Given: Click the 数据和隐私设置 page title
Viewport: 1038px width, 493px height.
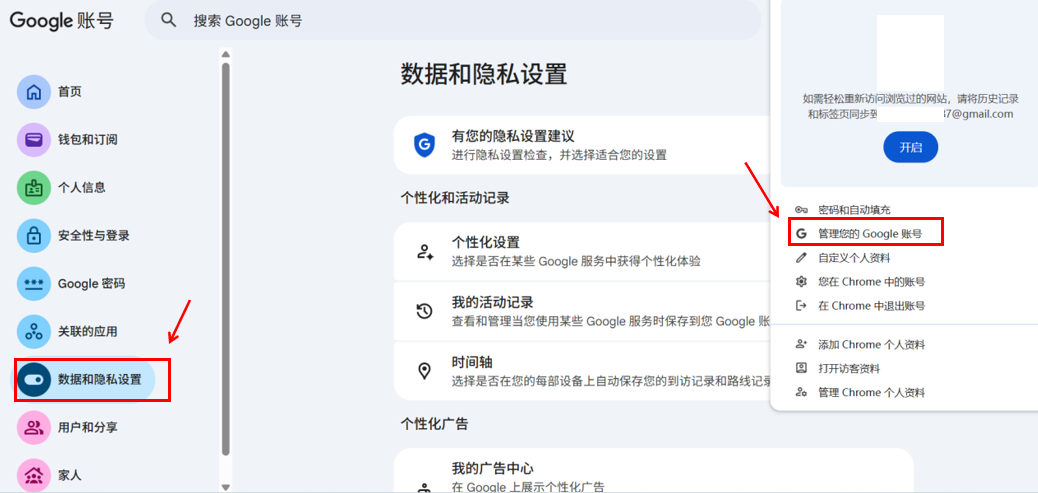Looking at the screenshot, I should (x=484, y=74).
